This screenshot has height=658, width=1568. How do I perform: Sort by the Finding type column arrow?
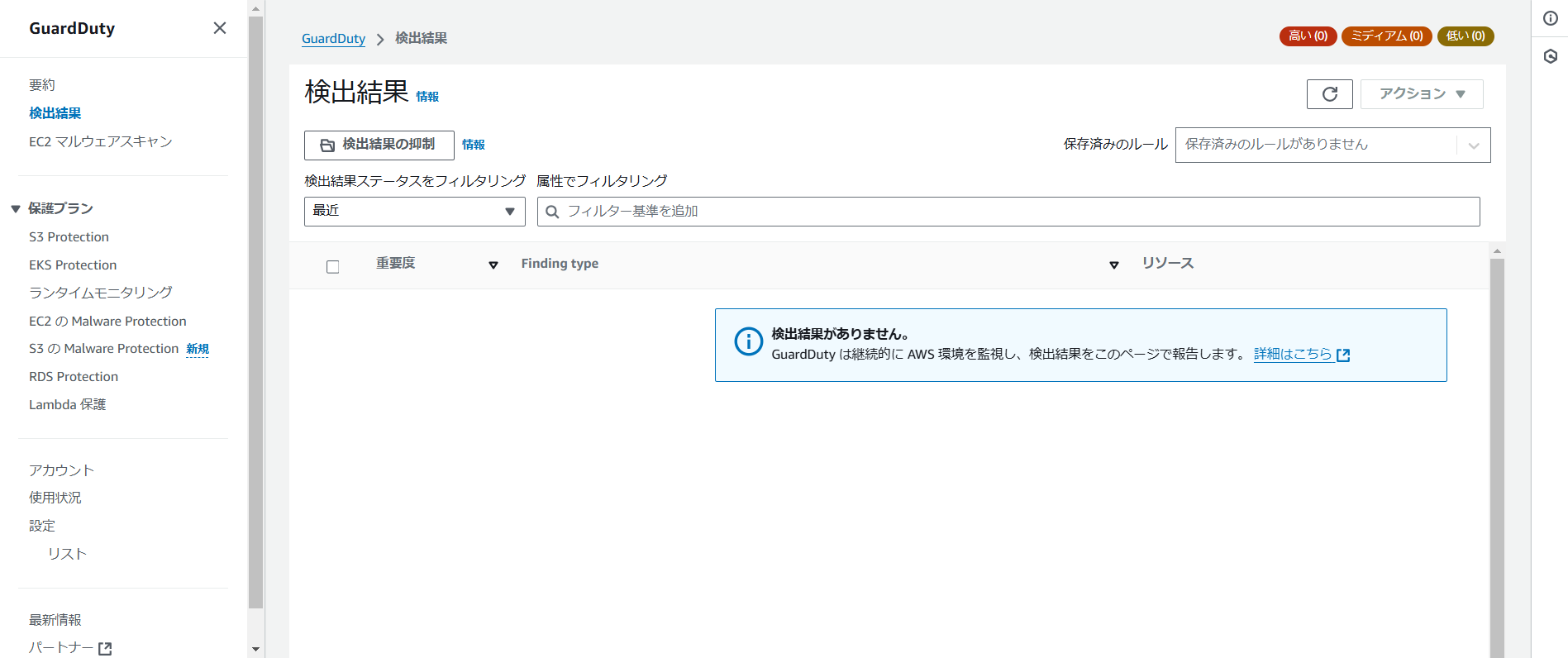pos(1114,265)
